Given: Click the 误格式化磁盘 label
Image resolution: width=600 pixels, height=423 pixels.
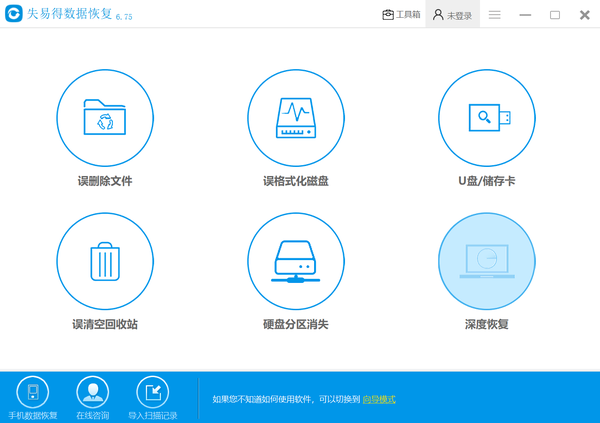Looking at the screenshot, I should [x=296, y=181].
